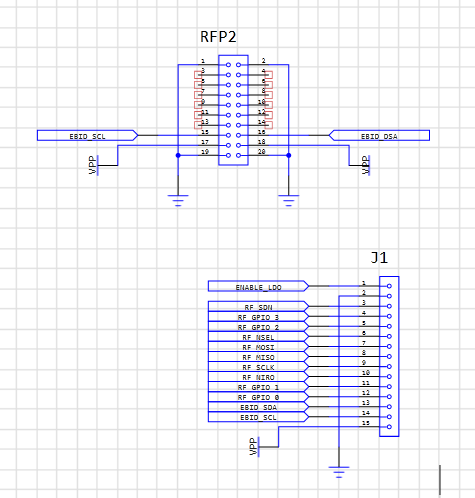Select the RF_MISO port
The height and width of the screenshot is (498, 475).
tap(258, 356)
